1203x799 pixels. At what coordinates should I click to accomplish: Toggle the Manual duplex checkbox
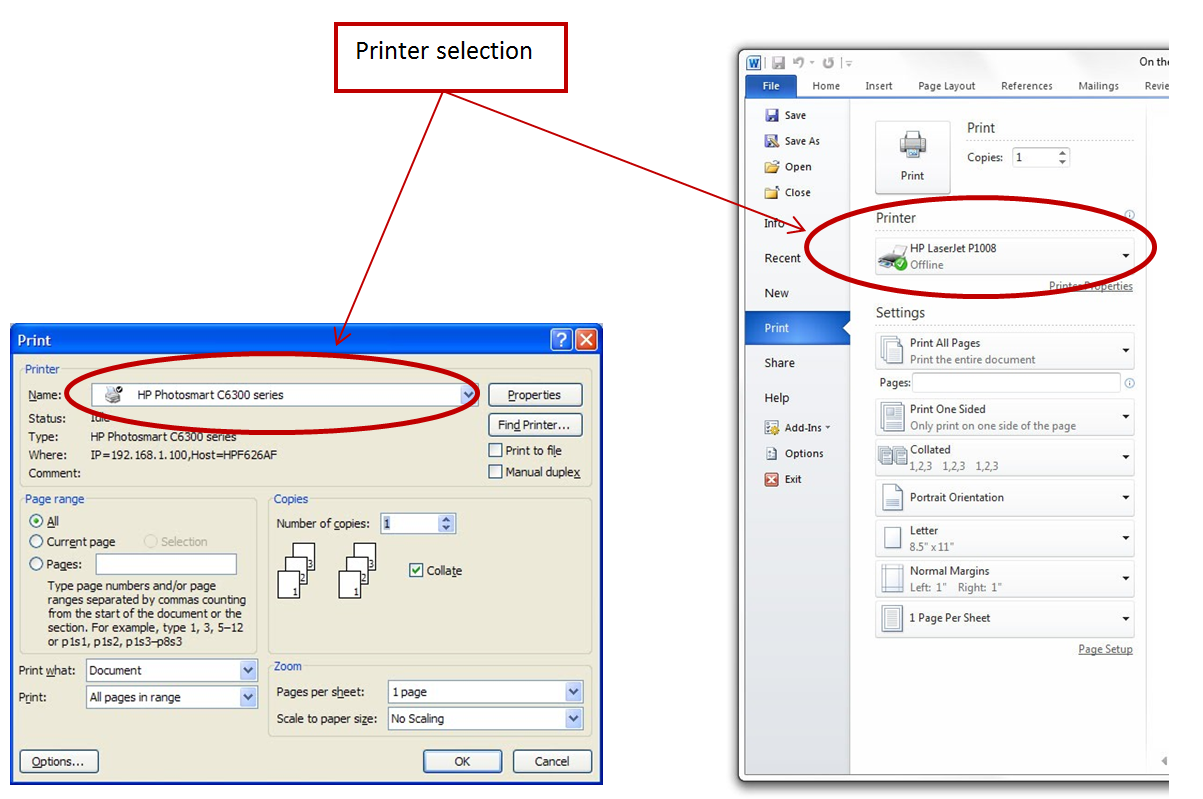tap(495, 472)
